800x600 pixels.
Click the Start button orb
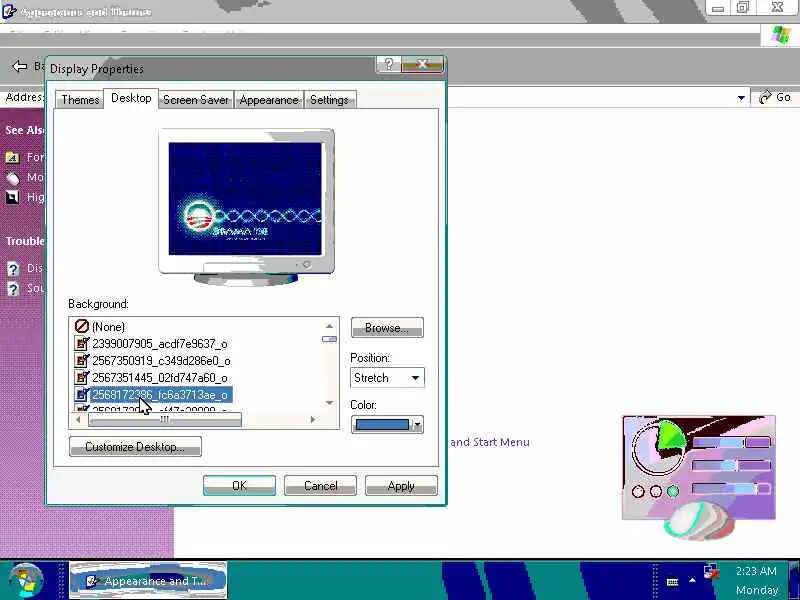tap(26, 580)
